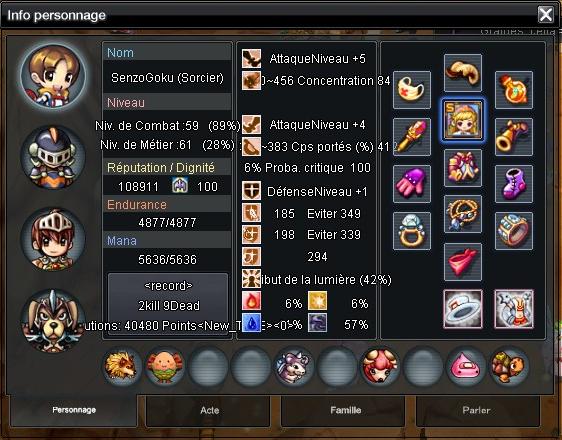Select the pink gloves equipment slot
The width and height of the screenshot is (562, 440).
pos(412,184)
